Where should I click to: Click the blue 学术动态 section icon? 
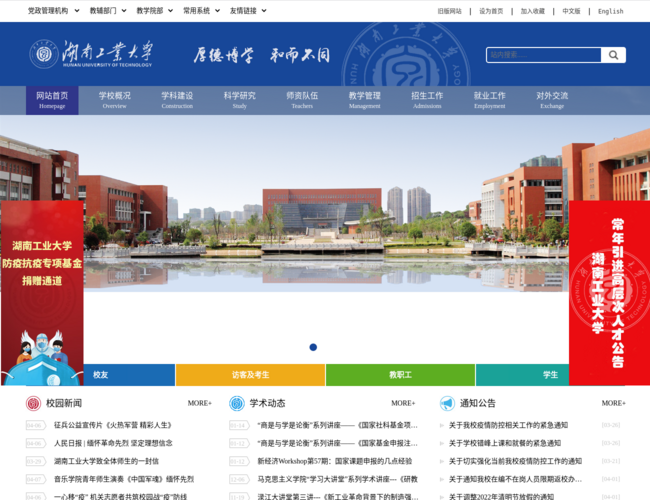pos(237,403)
